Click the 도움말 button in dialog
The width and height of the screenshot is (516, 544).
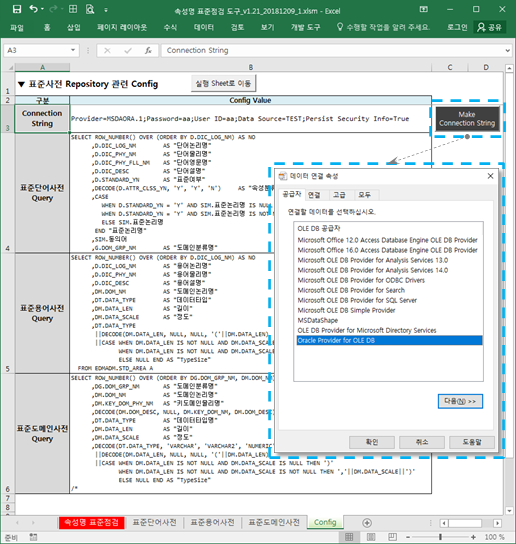(x=472, y=442)
